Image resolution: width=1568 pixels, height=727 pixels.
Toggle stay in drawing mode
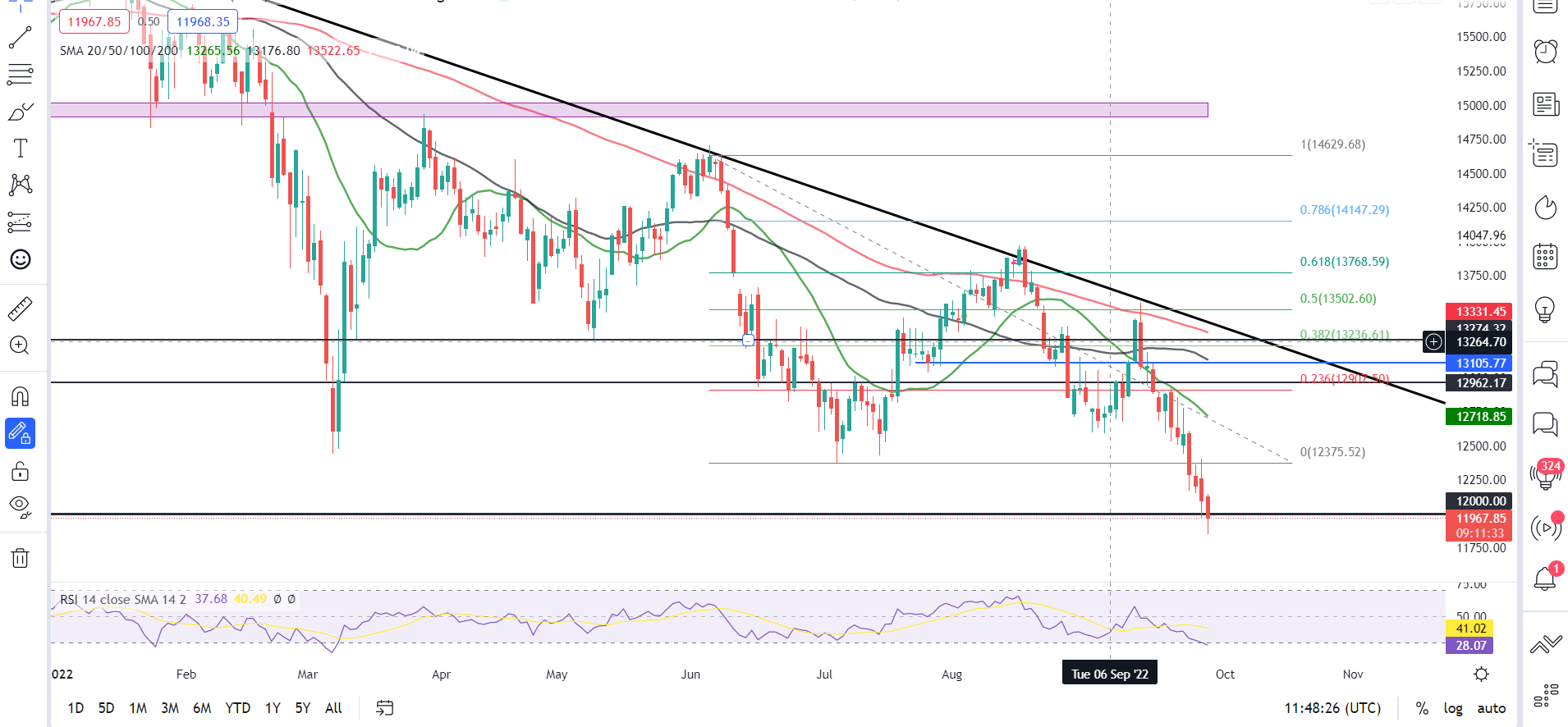coord(21,433)
